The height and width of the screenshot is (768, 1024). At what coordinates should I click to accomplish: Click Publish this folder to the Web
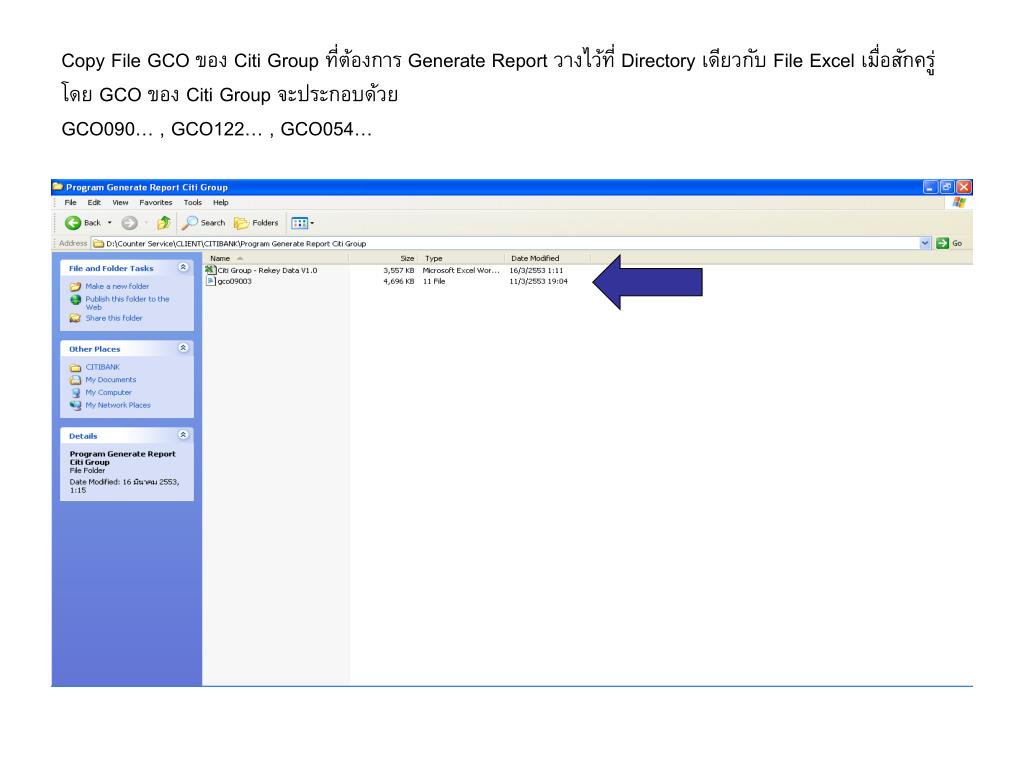(x=127, y=303)
